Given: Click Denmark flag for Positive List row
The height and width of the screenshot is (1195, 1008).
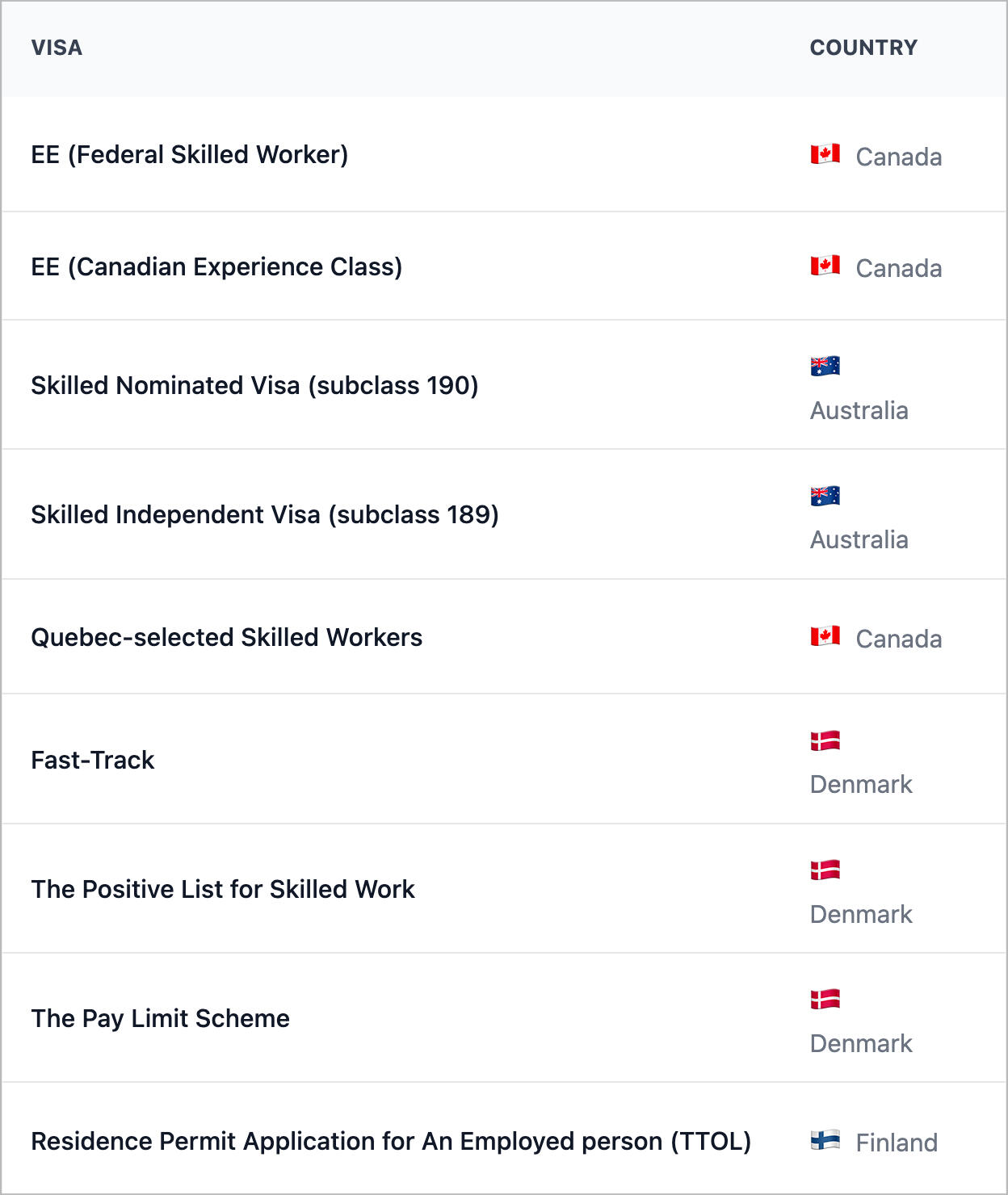Looking at the screenshot, I should (825, 870).
